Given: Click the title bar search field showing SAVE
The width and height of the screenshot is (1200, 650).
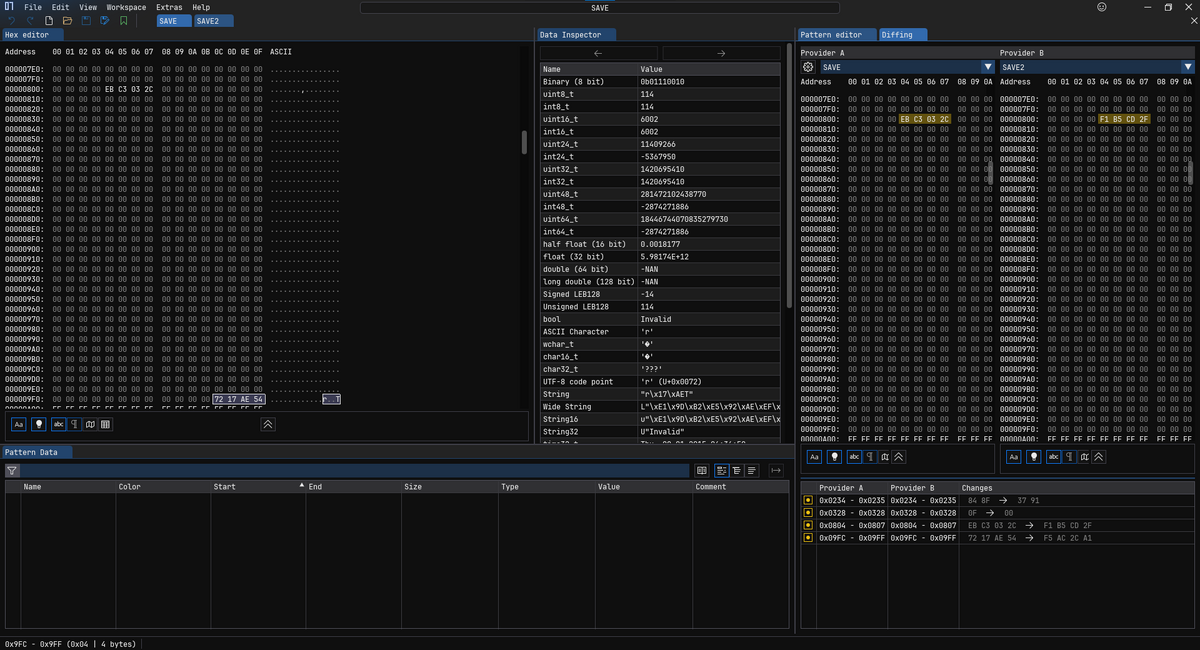Looking at the screenshot, I should pyautogui.click(x=600, y=8).
